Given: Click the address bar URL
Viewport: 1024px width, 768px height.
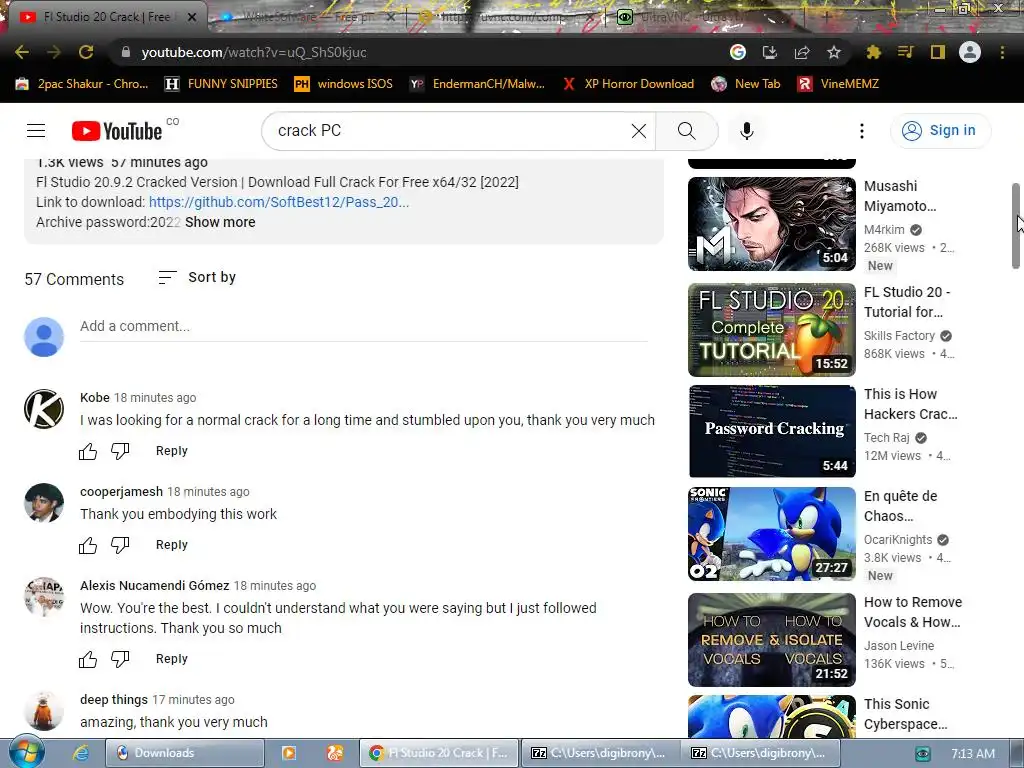Looking at the screenshot, I should pyautogui.click(x=254, y=52).
